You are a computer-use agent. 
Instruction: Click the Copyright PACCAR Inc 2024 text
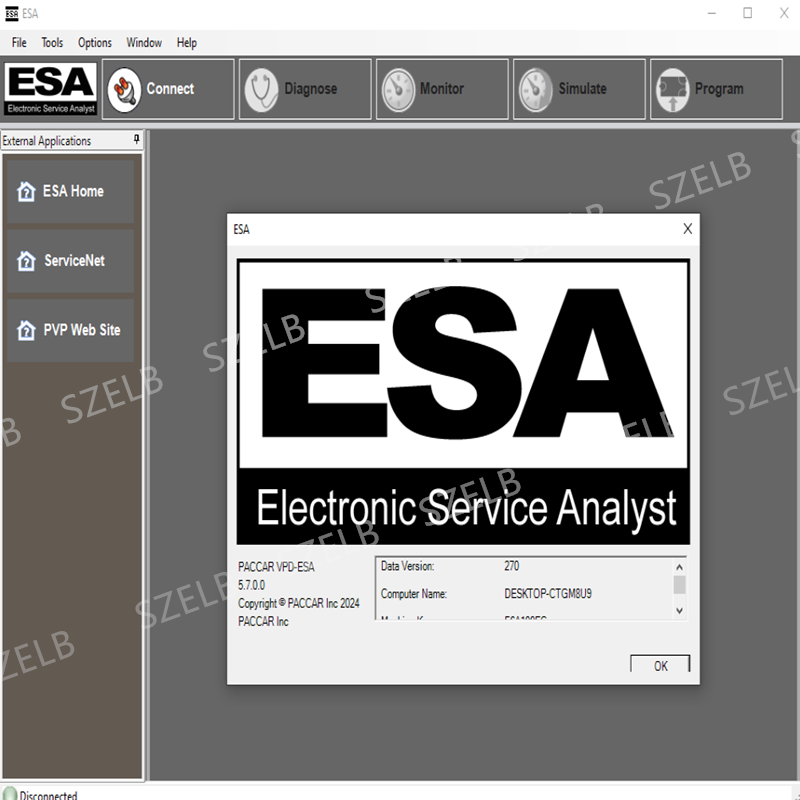coord(298,604)
